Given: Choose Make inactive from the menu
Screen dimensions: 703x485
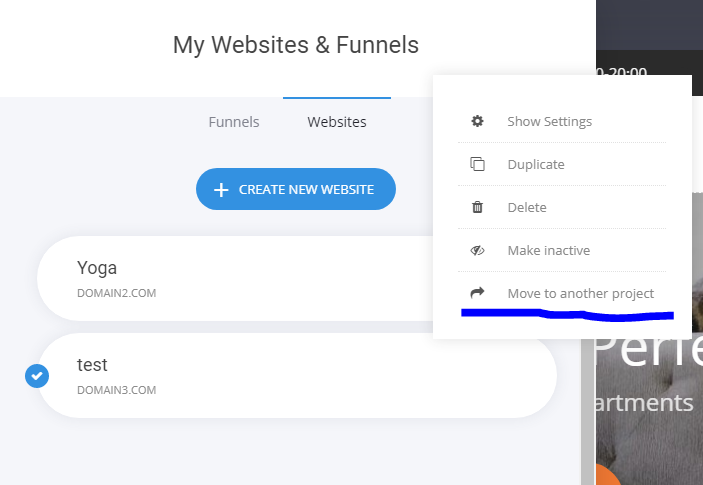Looking at the screenshot, I should point(548,250).
